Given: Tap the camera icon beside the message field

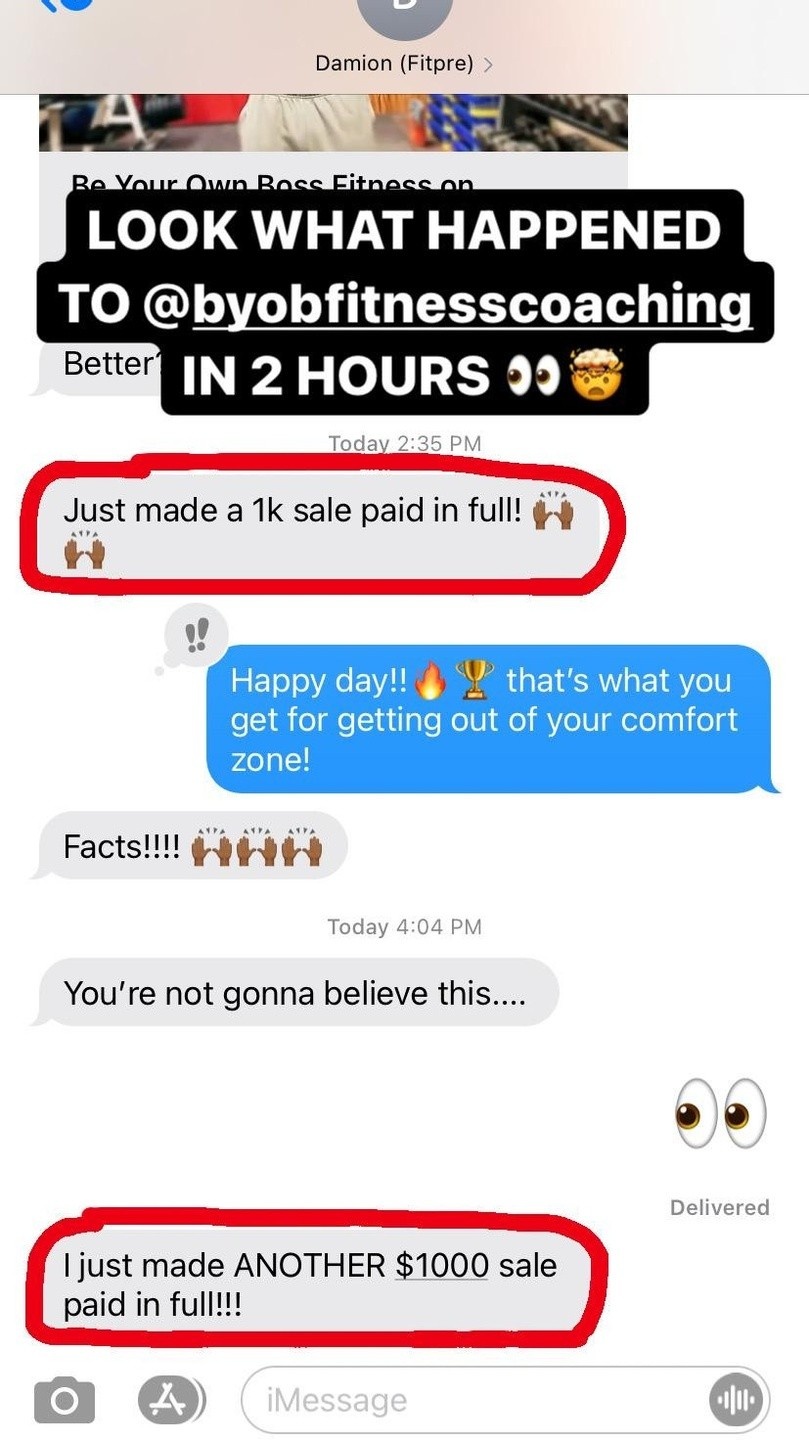Looking at the screenshot, I should click(x=64, y=1400).
